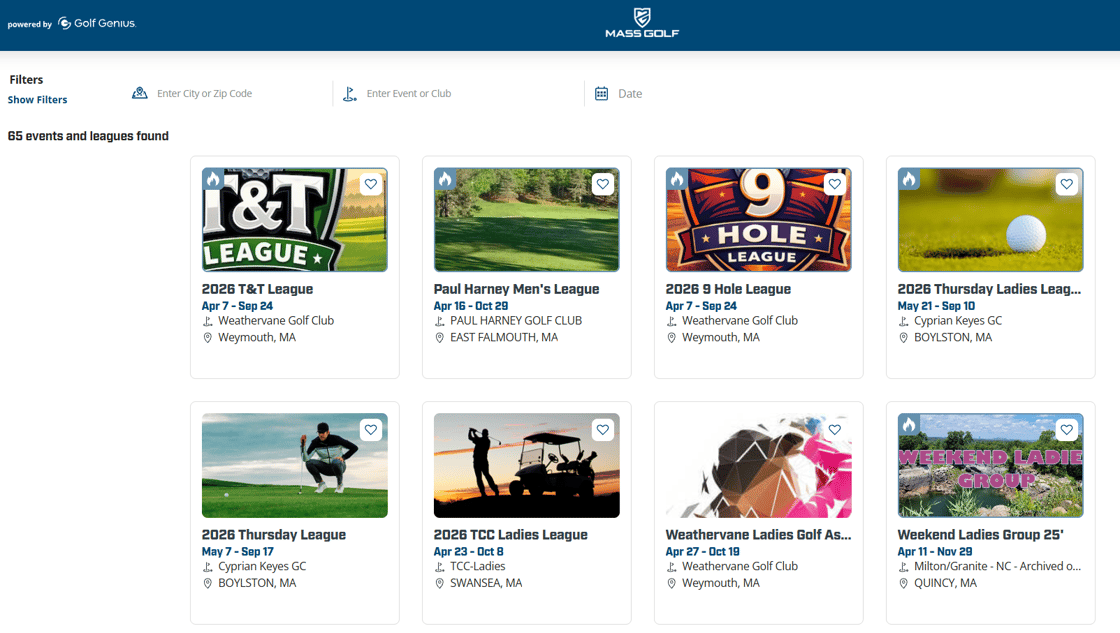Image resolution: width=1120 pixels, height=633 pixels.
Task: Favorite the 2026 9 Hole League card
Action: tap(834, 184)
